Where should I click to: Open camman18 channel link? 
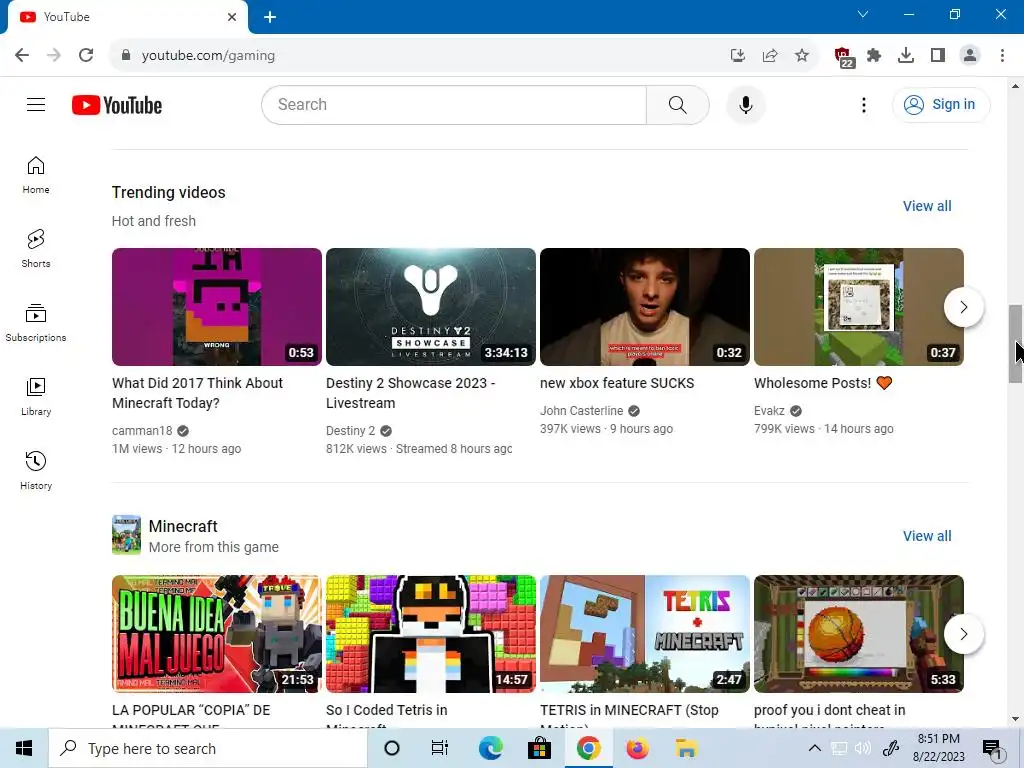click(142, 430)
